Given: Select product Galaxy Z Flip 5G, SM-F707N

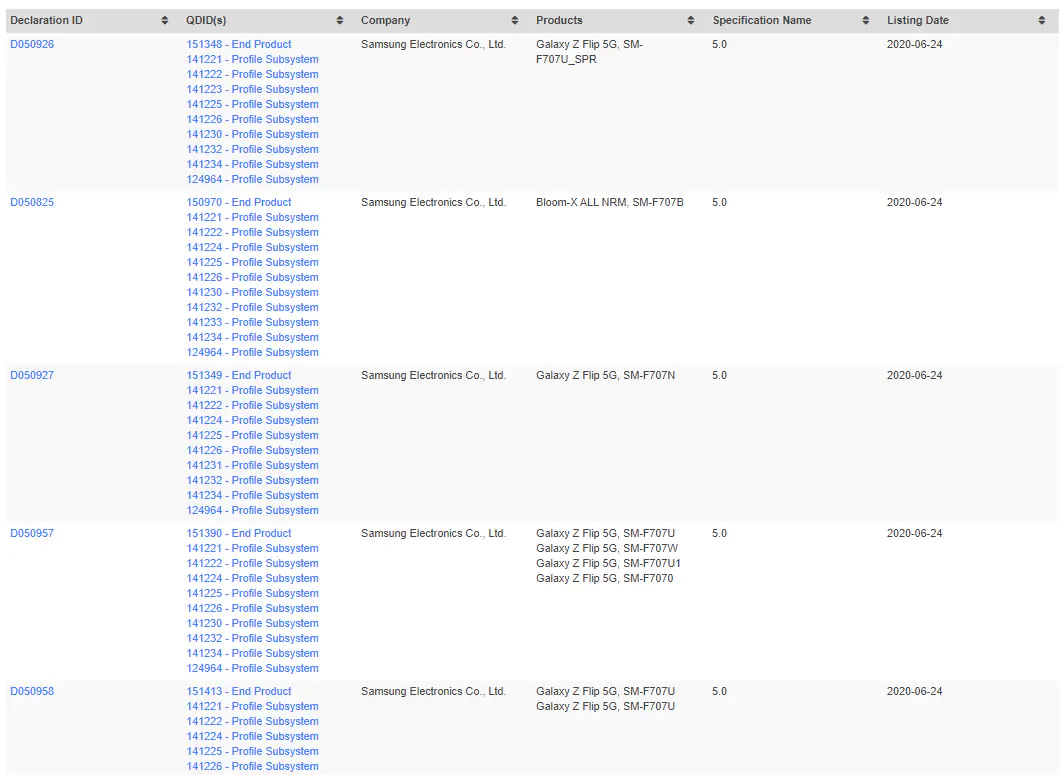Looking at the screenshot, I should click(x=606, y=375).
